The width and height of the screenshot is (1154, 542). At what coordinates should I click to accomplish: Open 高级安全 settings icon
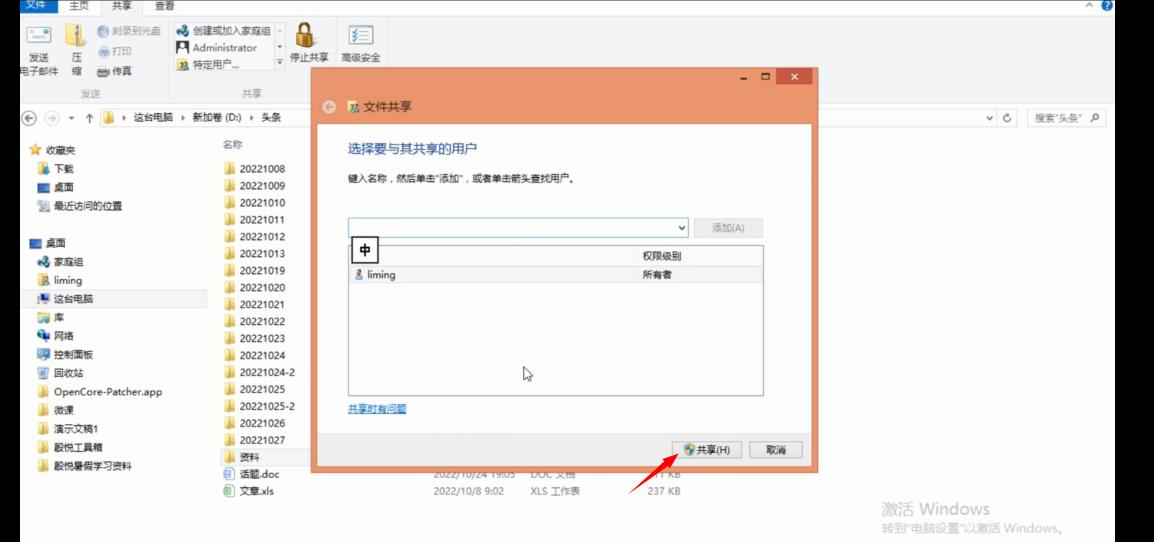[361, 35]
